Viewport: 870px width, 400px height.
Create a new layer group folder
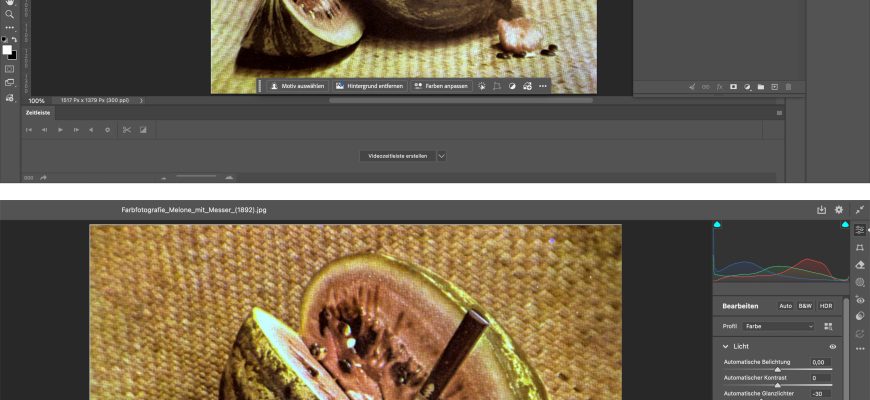pyautogui.click(x=761, y=87)
